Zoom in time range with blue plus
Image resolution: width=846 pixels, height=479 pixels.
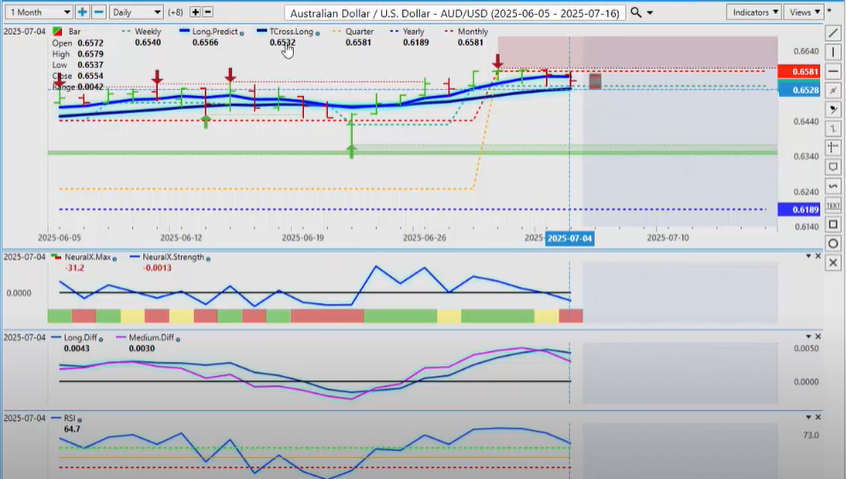pos(82,12)
